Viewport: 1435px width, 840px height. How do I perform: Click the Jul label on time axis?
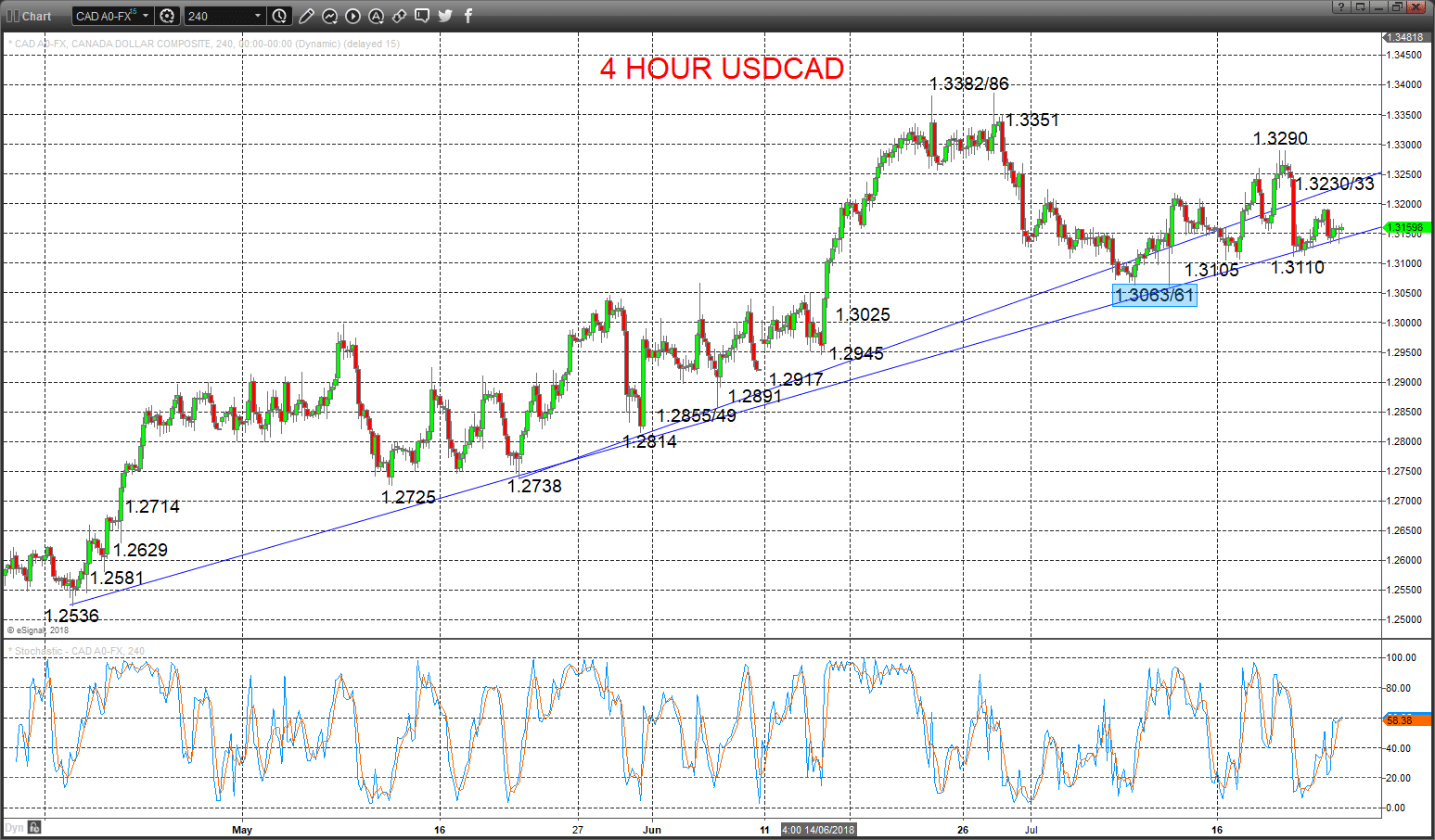click(x=1031, y=830)
